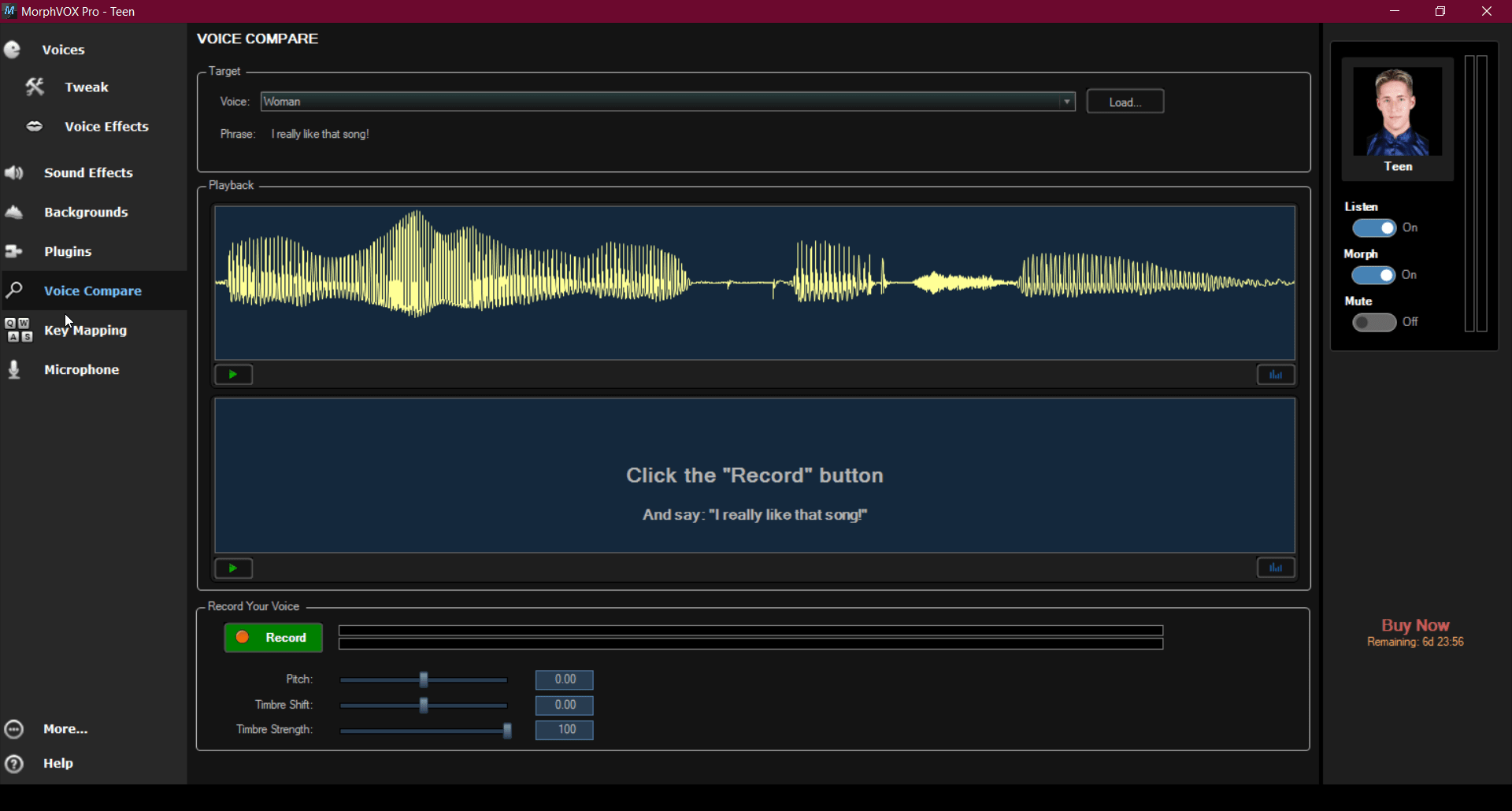The width and height of the screenshot is (1512, 811).
Task: Click the Timbre Strength slider handle
Action: (x=508, y=730)
